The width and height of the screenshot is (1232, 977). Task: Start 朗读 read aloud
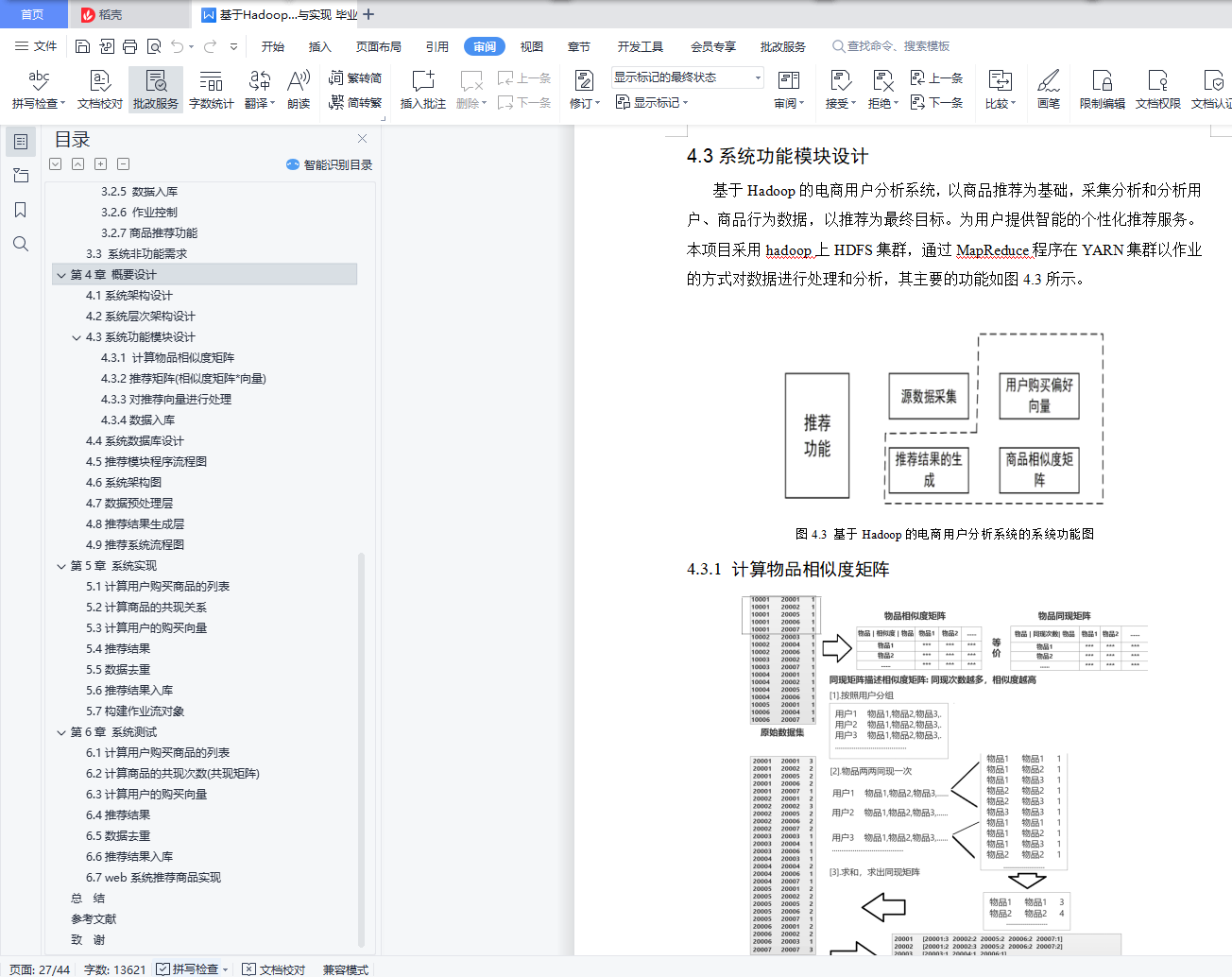click(299, 90)
